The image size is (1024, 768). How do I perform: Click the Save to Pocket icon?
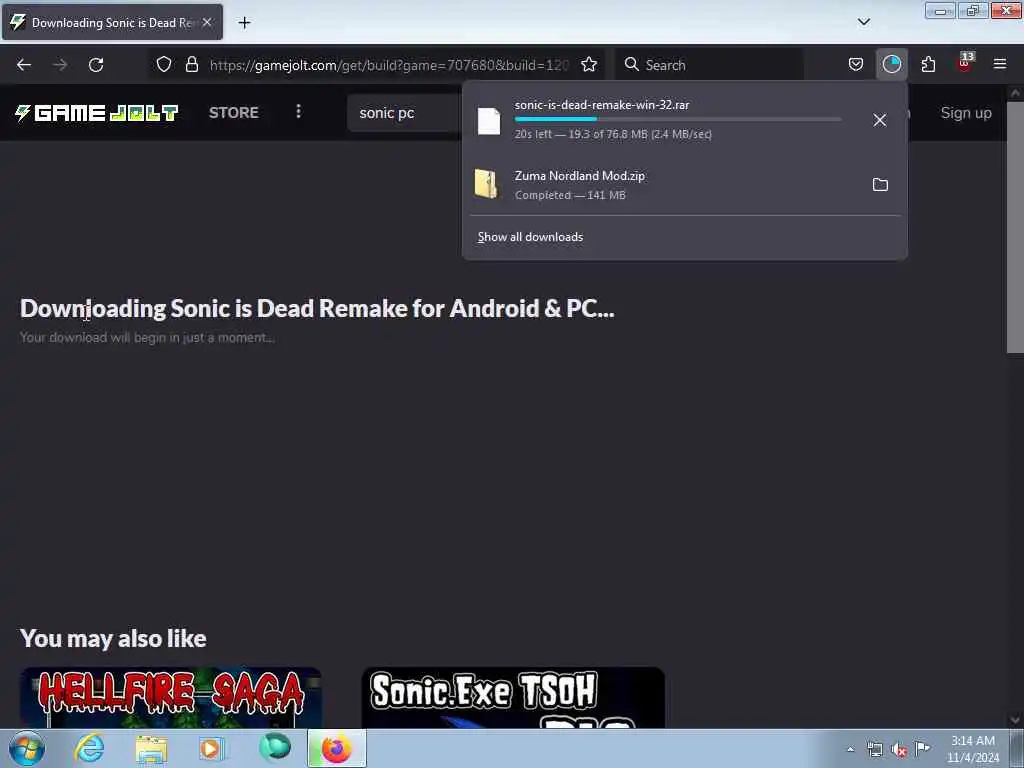point(856,65)
